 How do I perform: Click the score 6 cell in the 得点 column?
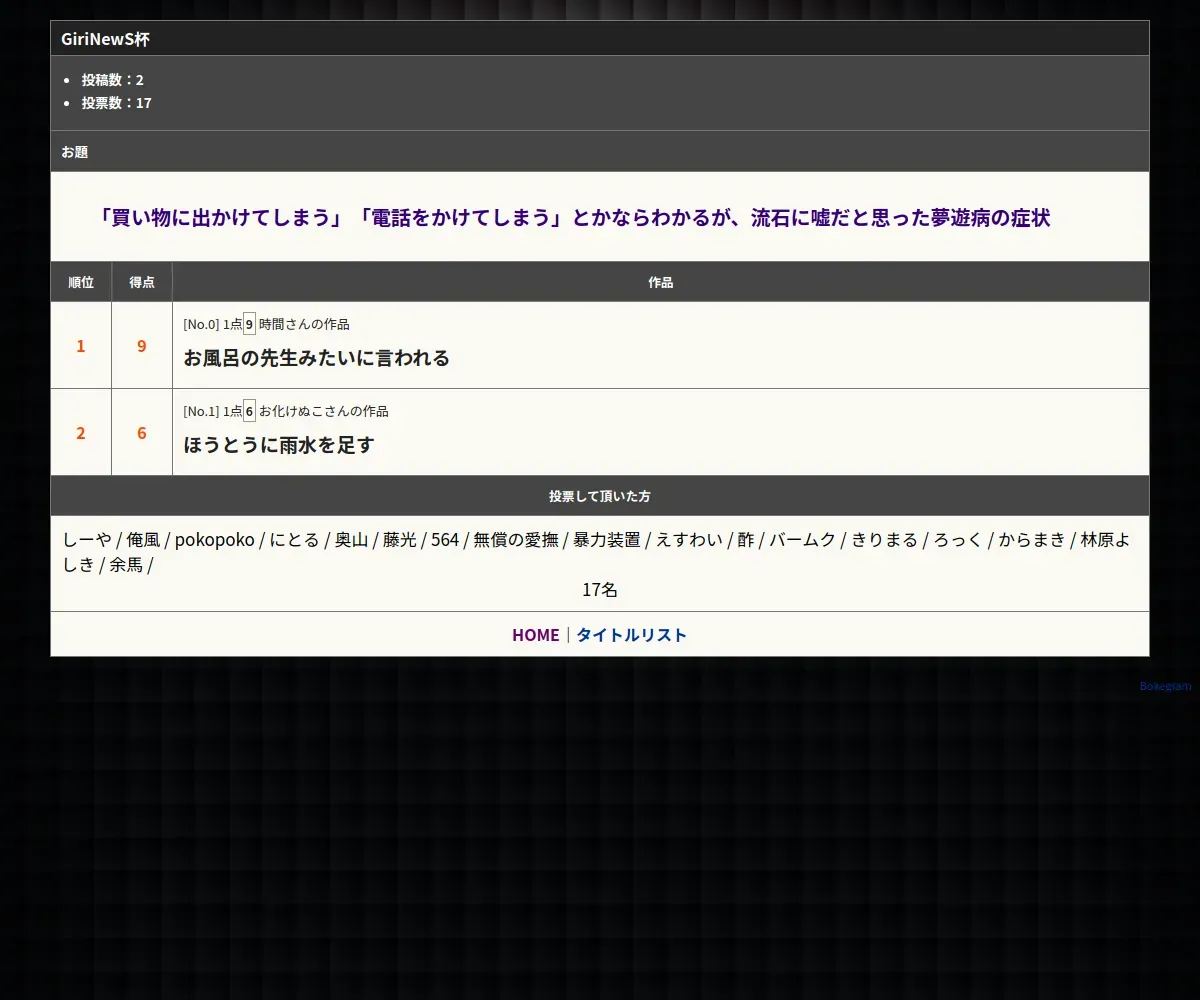142,433
